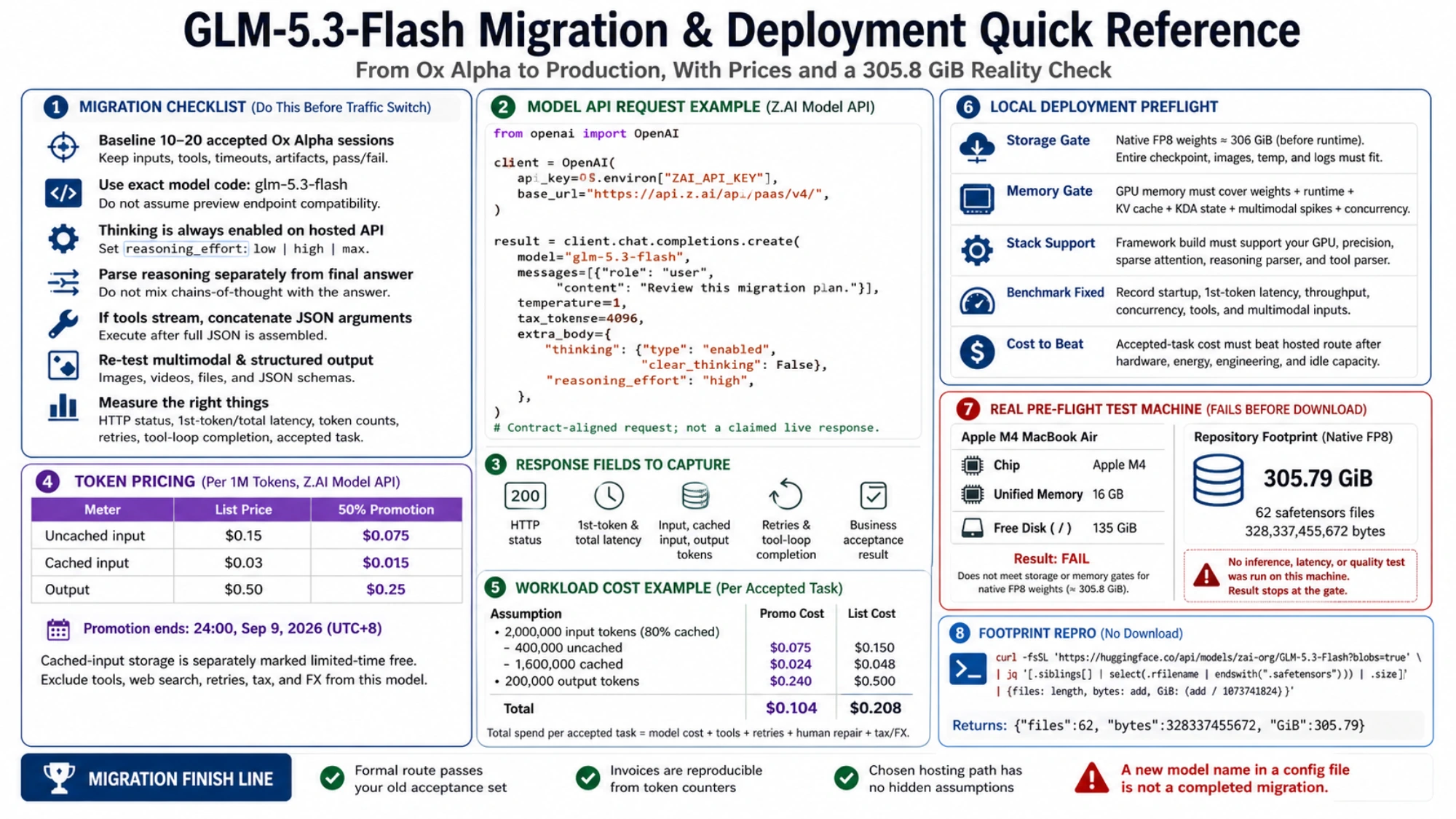Screen dimensions: 1456x819
Task: Click the 200 HTTP status icon
Action: (x=525, y=496)
